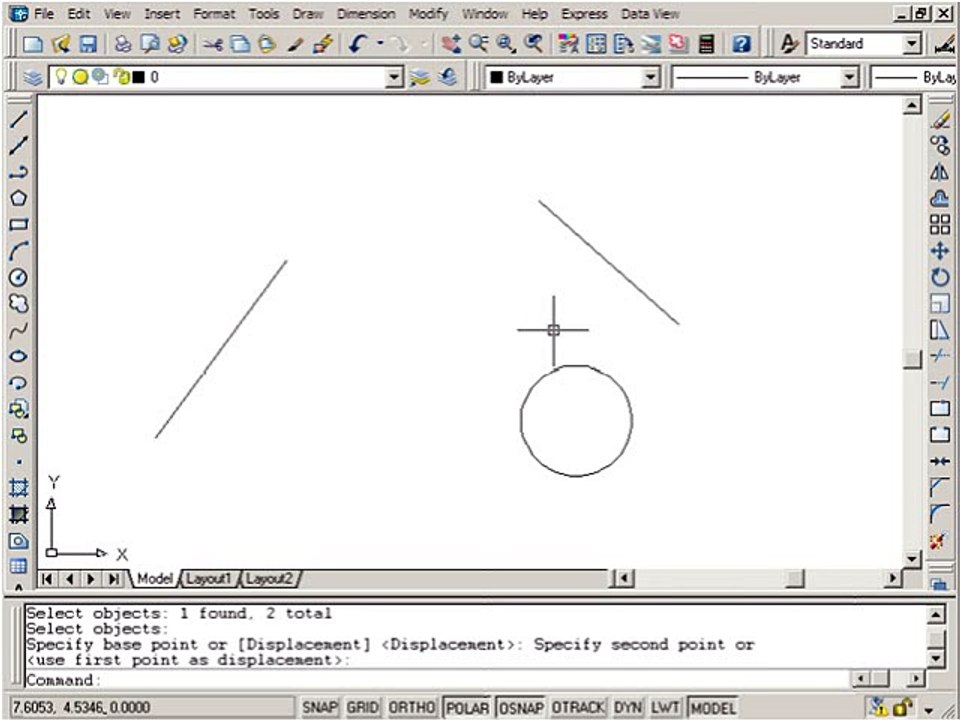960x720 pixels.
Task: Click the Fillet tool
Action: click(940, 514)
